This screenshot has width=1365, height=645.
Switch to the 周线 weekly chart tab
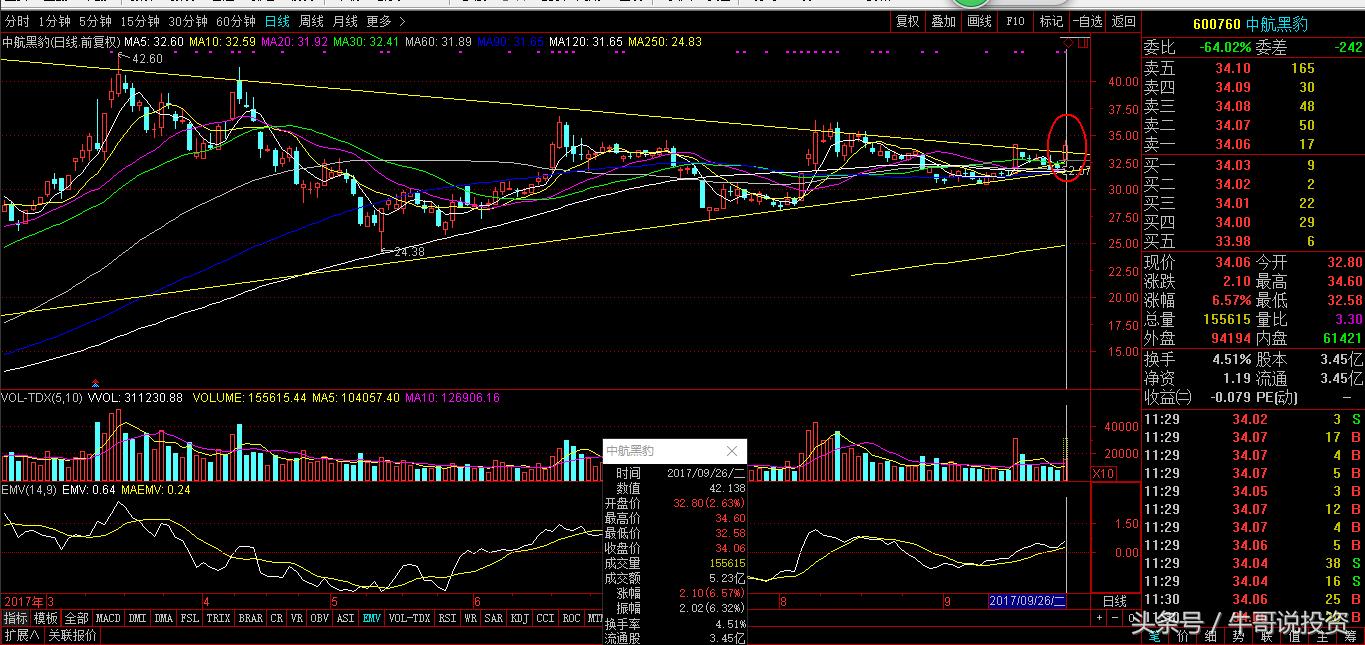[x=312, y=21]
